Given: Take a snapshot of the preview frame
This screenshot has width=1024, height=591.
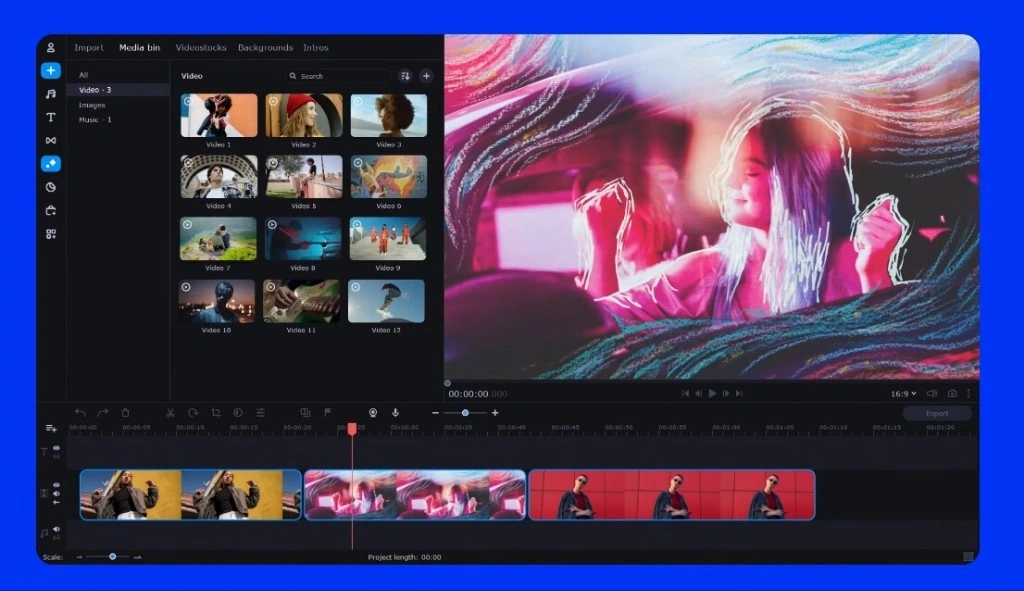Looking at the screenshot, I should pos(953,393).
